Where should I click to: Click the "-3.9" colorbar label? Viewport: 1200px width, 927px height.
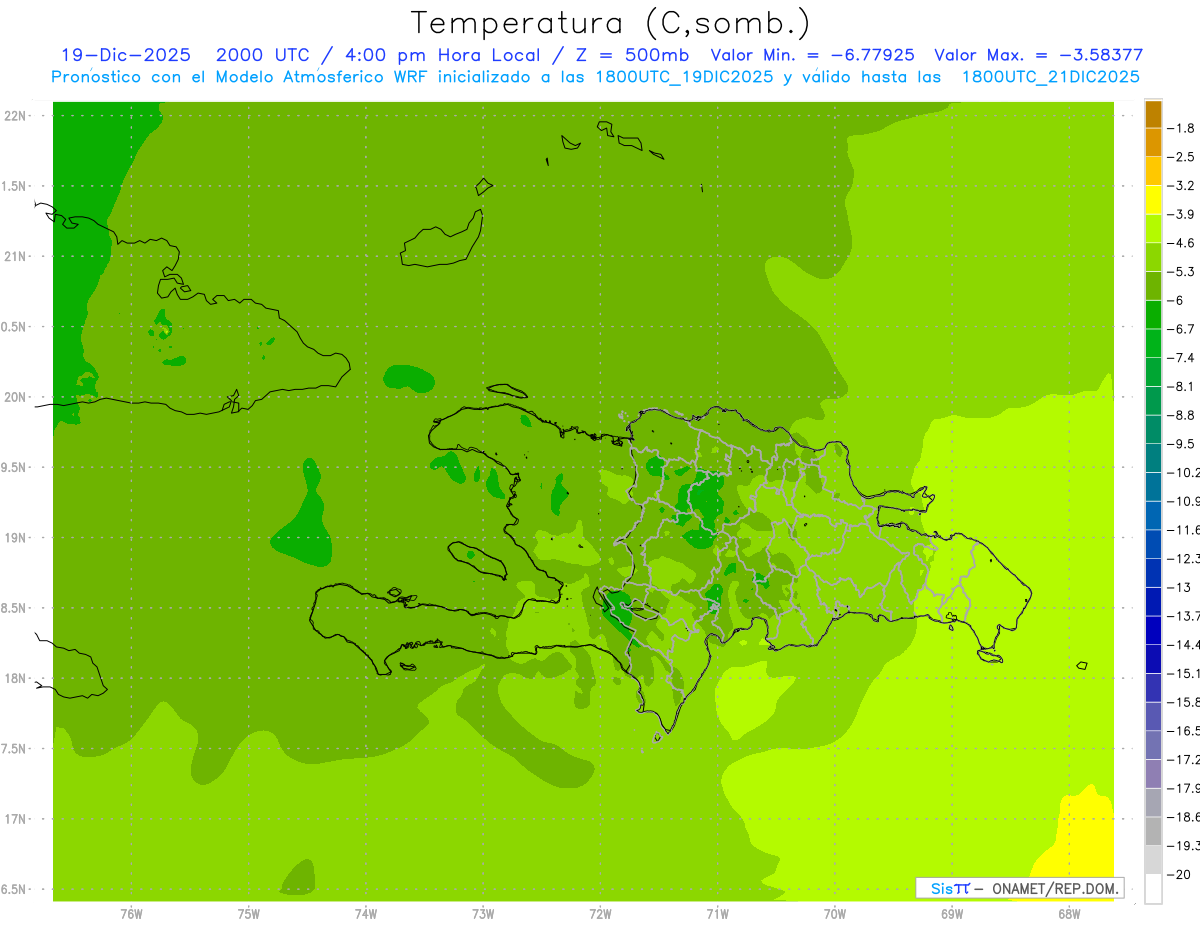coord(1182,214)
